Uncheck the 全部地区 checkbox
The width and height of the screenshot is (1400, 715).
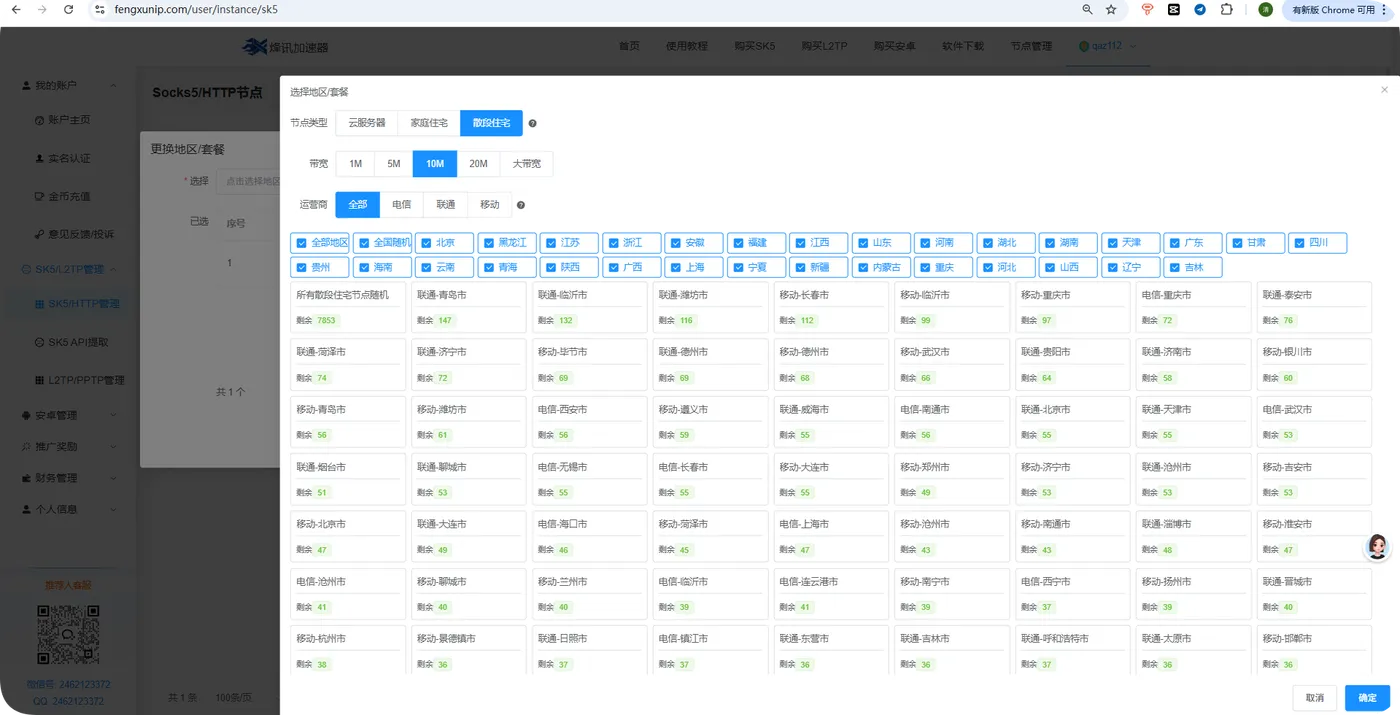302,243
